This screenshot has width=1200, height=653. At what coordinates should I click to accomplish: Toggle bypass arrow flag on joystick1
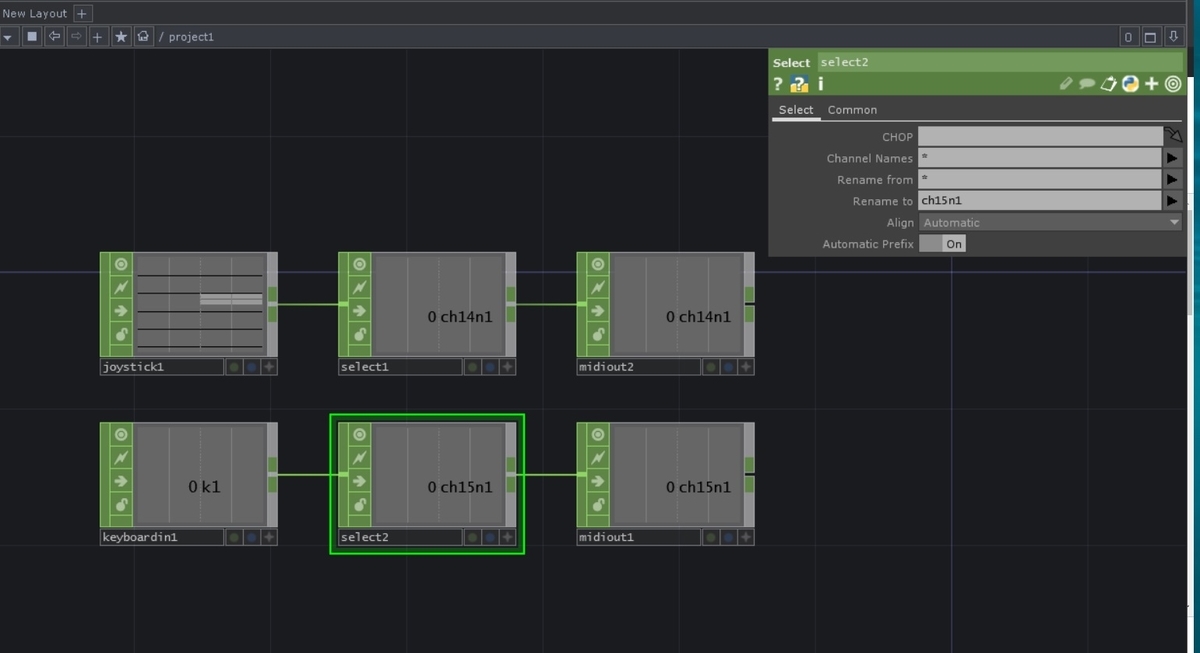tap(121, 311)
